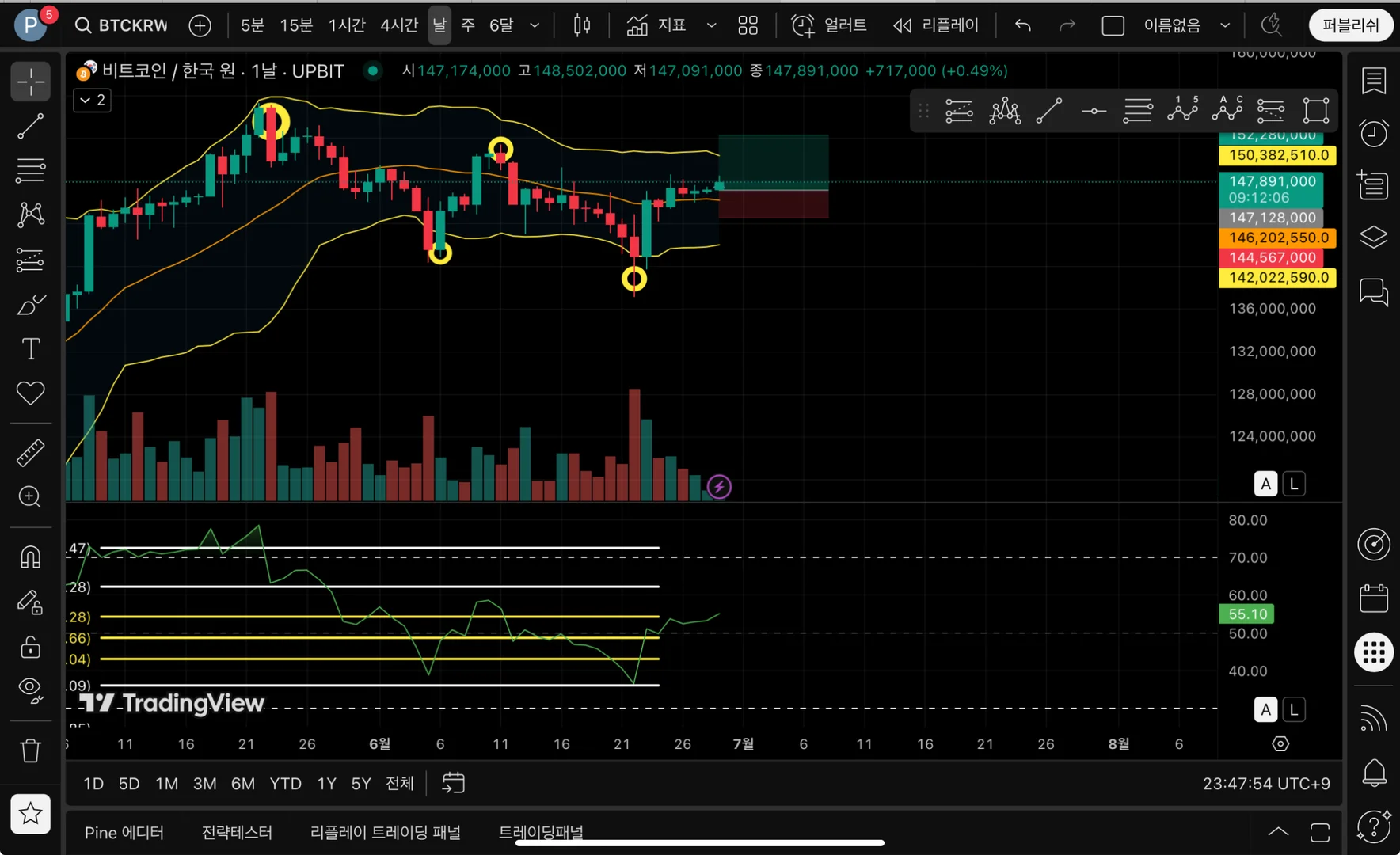Screen dimensions: 1400x855
Task: Open the Pine 에디터 tab
Action: pos(124,833)
